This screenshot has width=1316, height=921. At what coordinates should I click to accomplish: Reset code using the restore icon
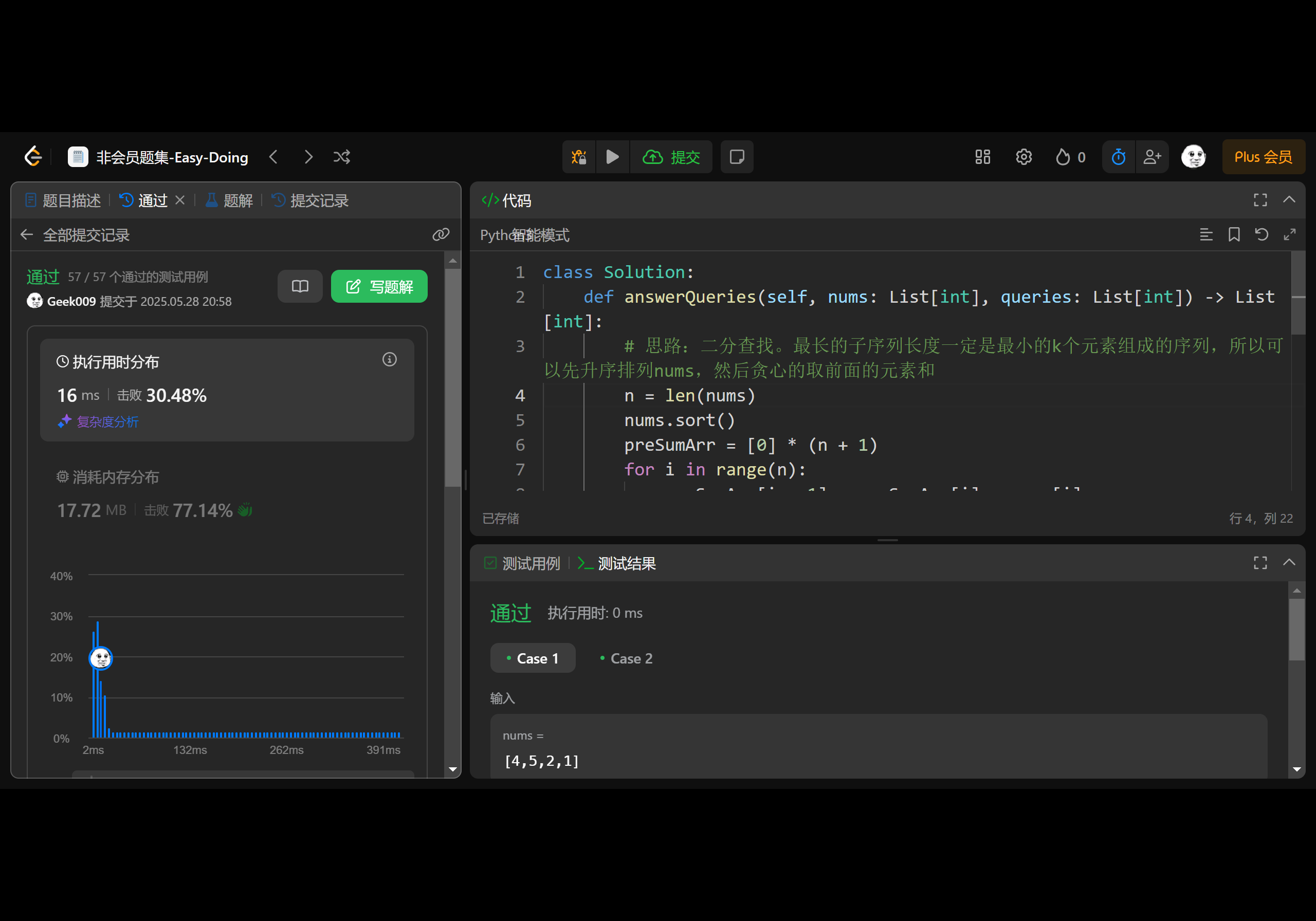click(1262, 234)
